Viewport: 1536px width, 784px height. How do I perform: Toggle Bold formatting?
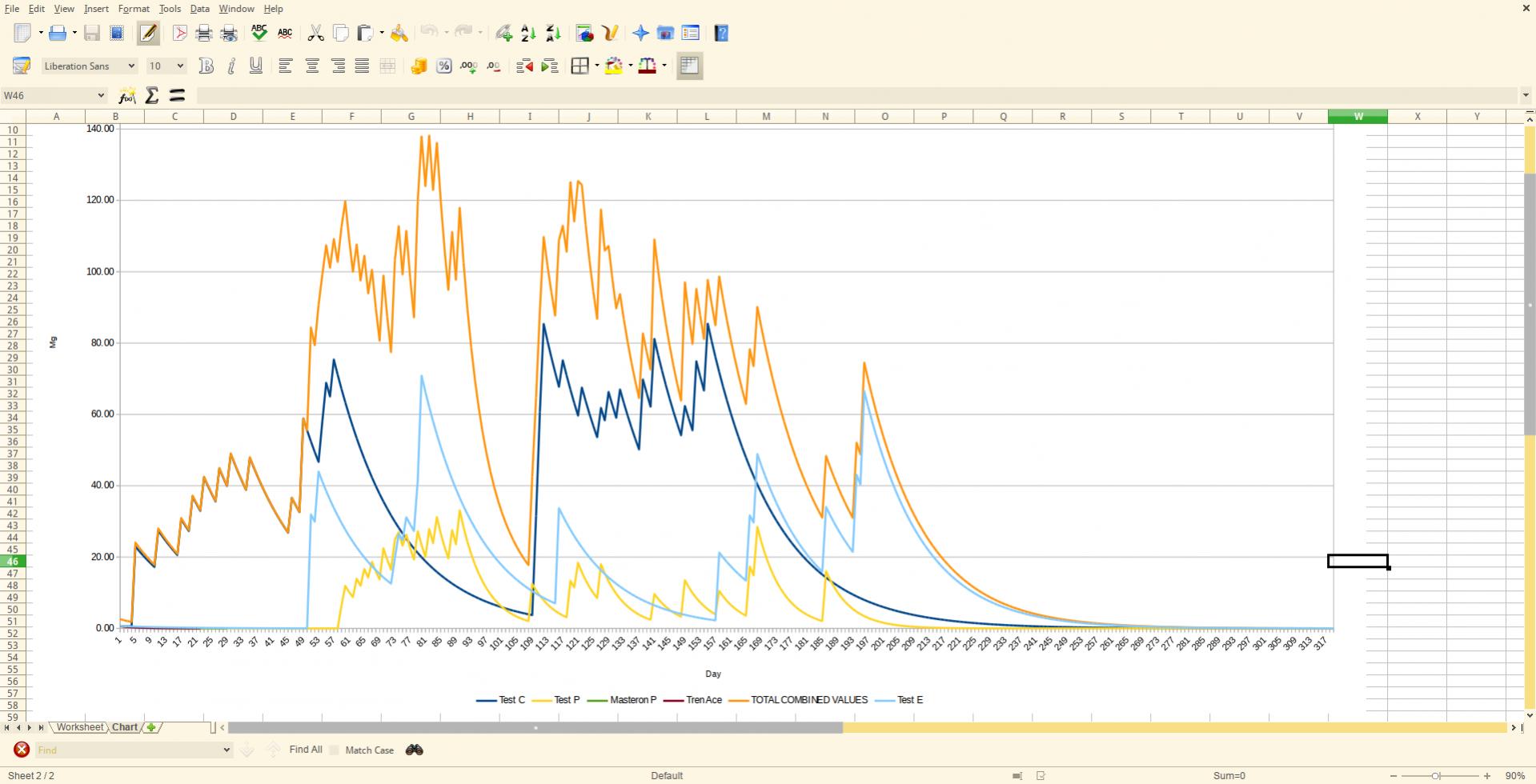click(207, 66)
